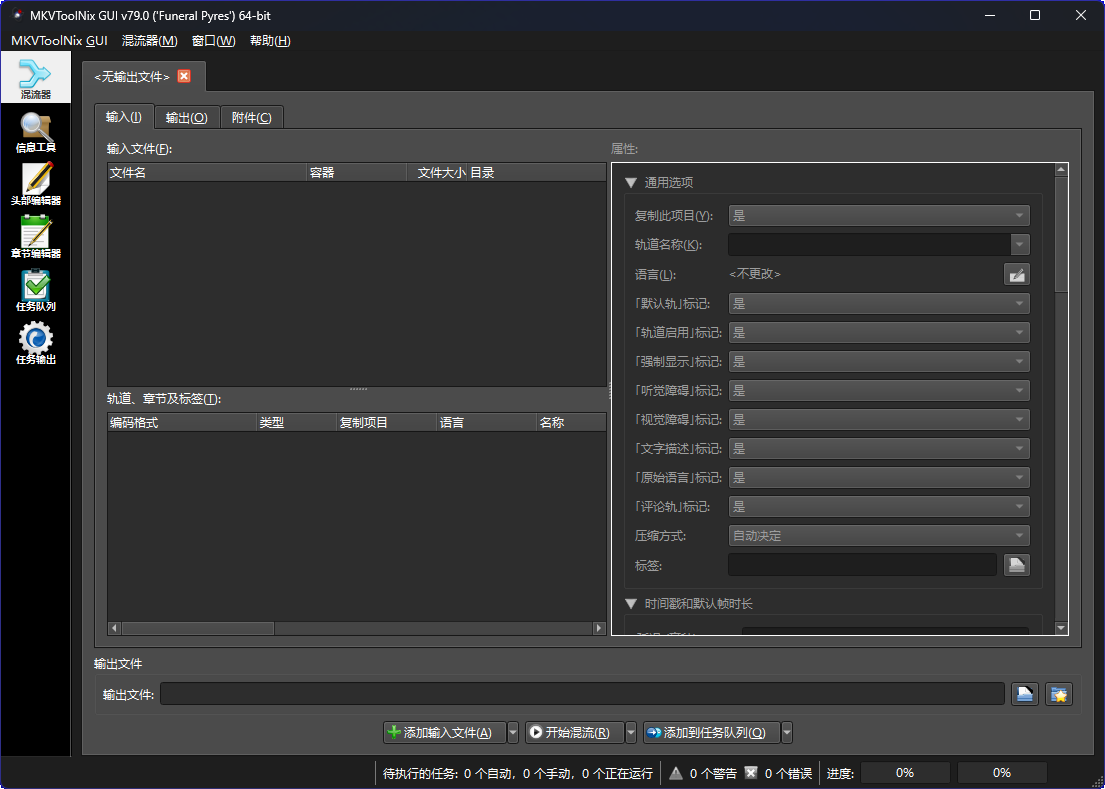Click the 文件大小 column header
This screenshot has width=1105, height=789.
pos(437,173)
